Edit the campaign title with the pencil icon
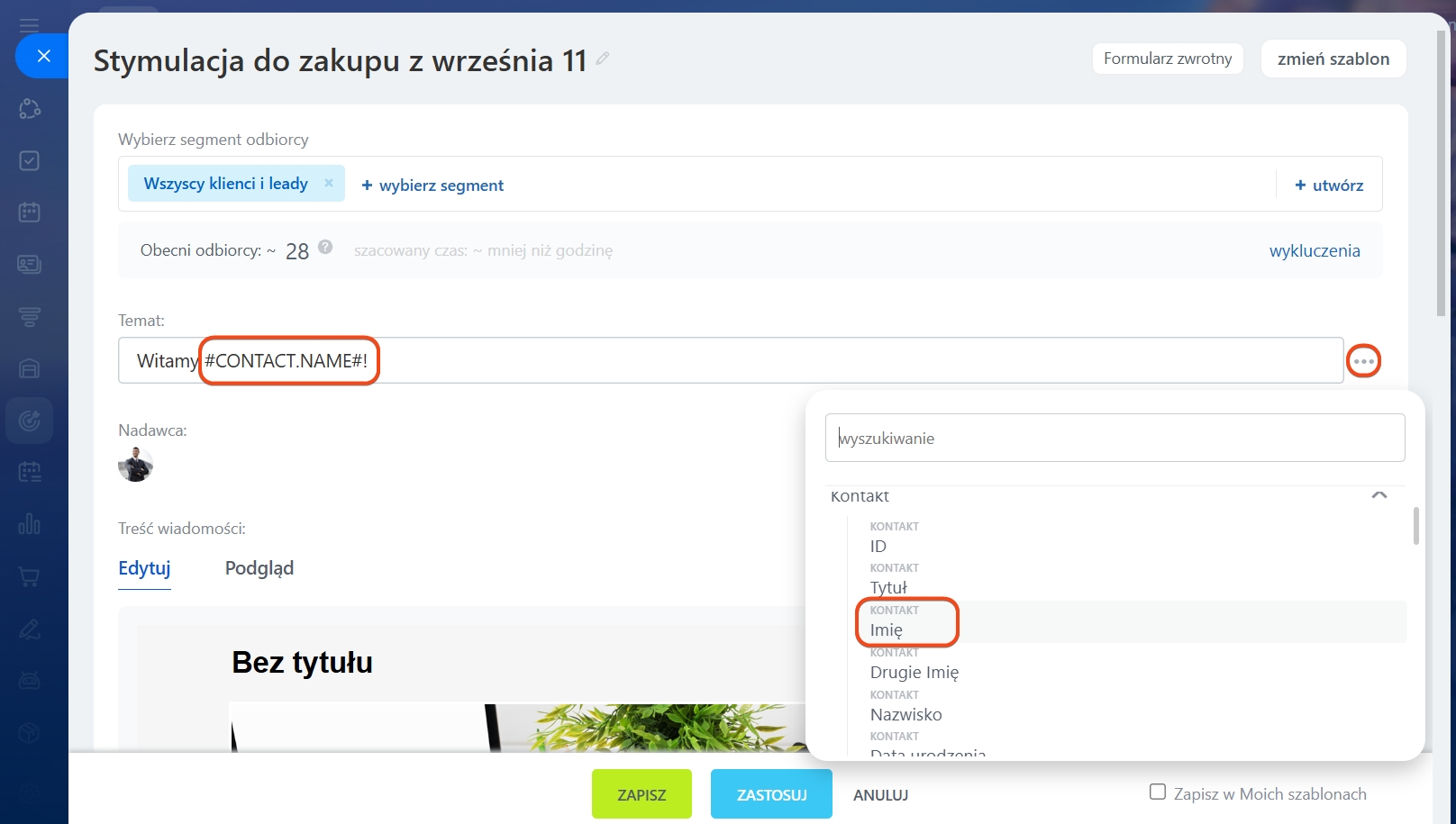 click(603, 59)
